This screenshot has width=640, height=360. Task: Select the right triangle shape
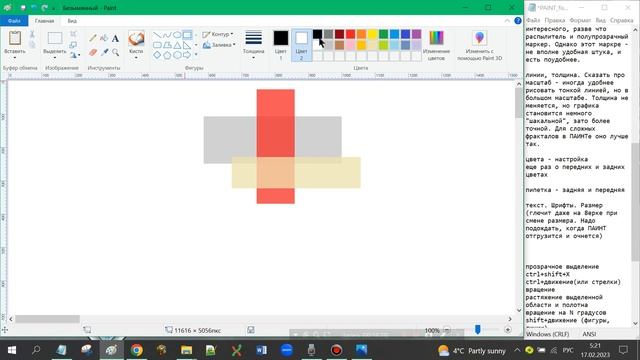coord(187,45)
